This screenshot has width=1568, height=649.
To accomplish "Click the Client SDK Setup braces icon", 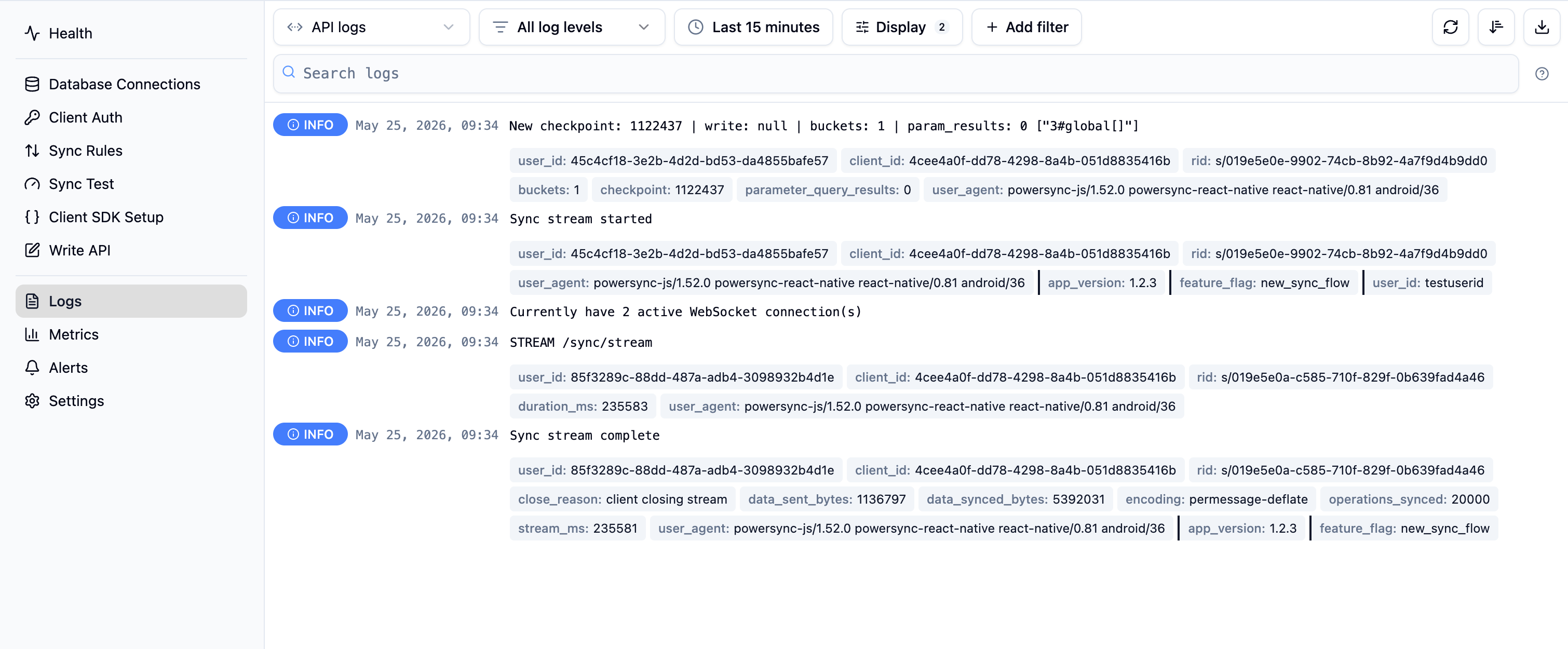I will 32,217.
